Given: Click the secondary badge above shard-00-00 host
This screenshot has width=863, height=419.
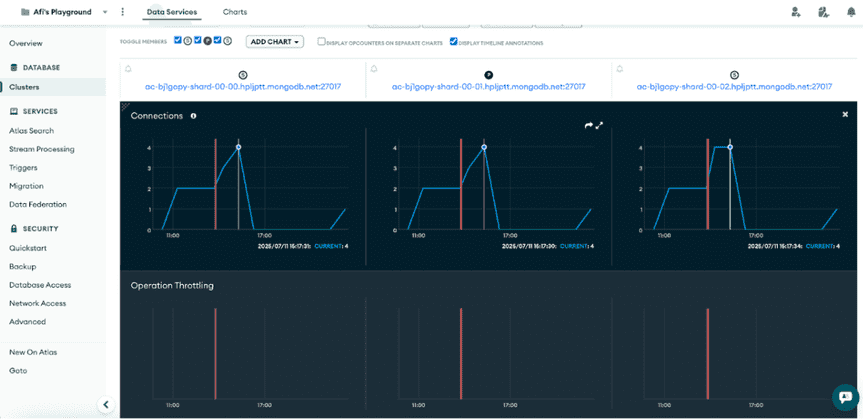Looking at the screenshot, I should [x=243, y=75].
